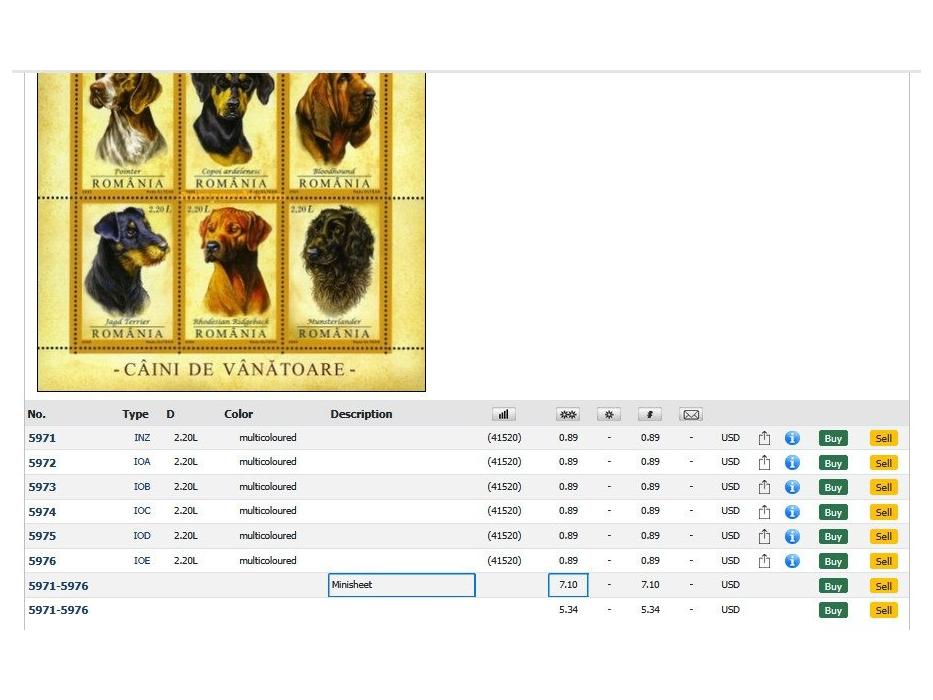
Task: Open stamp number 5975 link
Action: pos(42,536)
